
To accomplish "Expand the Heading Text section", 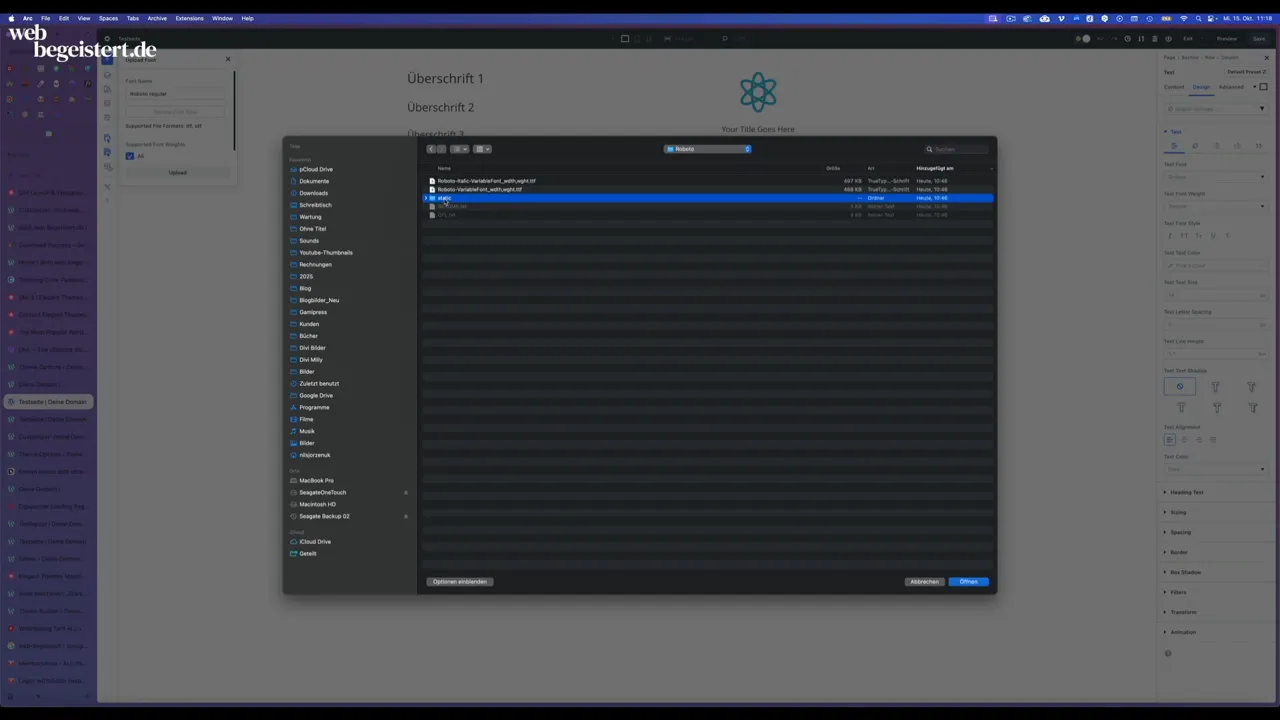I will [x=1187, y=492].
